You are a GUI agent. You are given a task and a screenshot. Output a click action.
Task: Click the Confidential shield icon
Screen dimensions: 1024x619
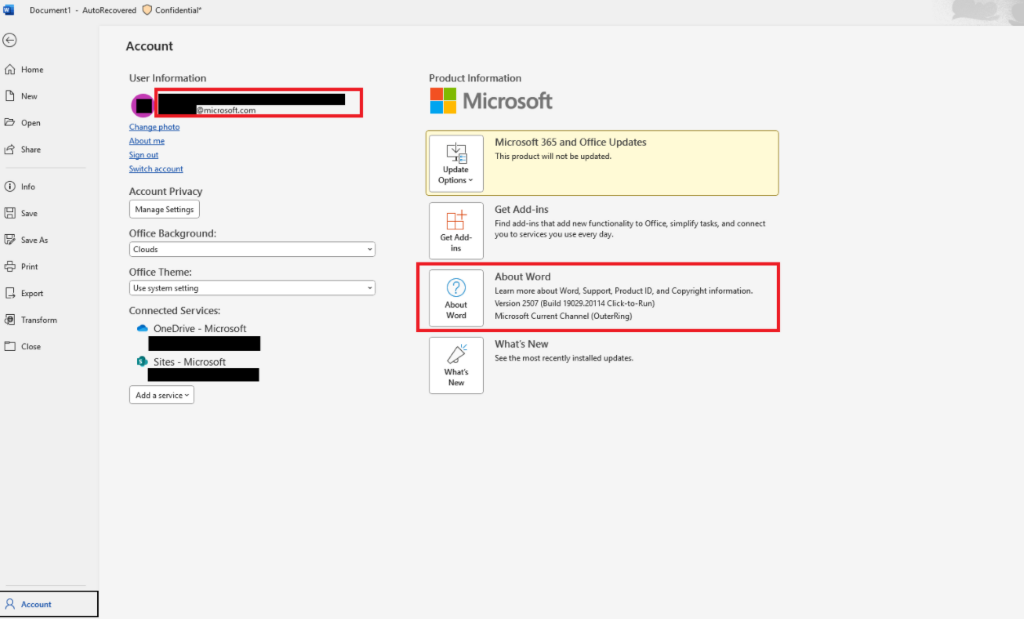[x=147, y=10]
